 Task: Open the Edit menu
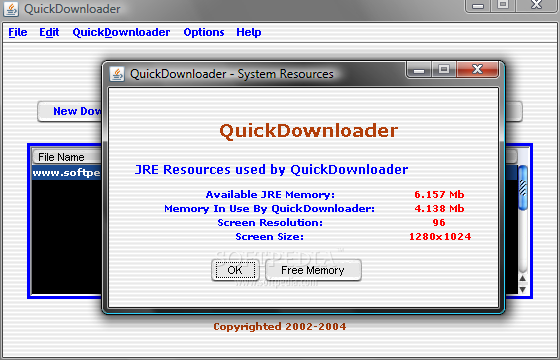coord(49,32)
